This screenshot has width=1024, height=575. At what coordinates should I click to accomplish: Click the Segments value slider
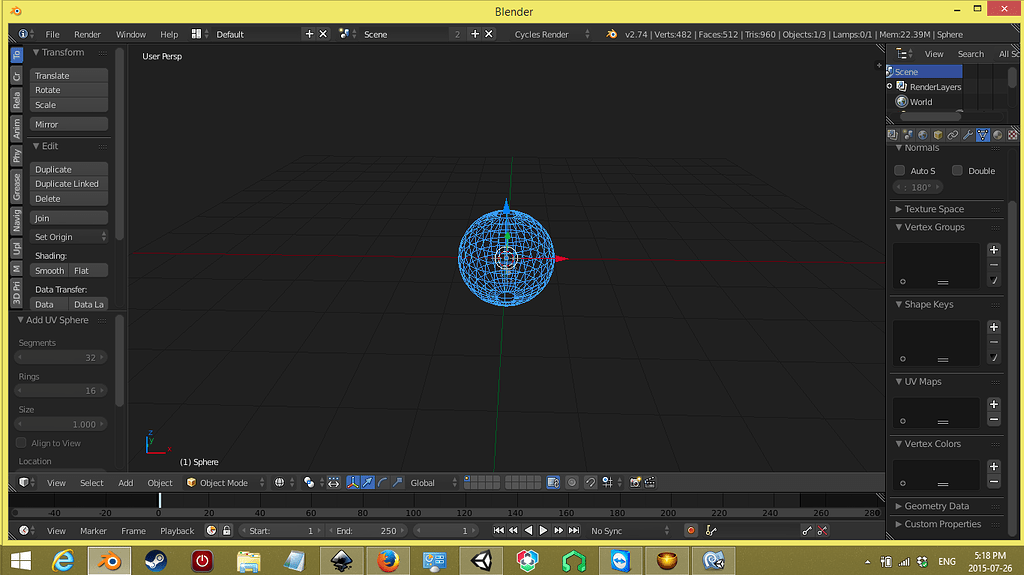click(x=61, y=357)
